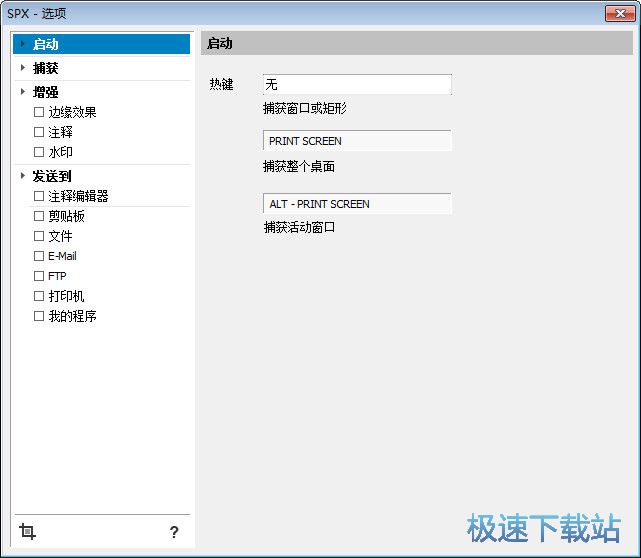Click the ALT - PRINT SCREEN hotkey field
Screen dimensions: 641x558
point(357,204)
